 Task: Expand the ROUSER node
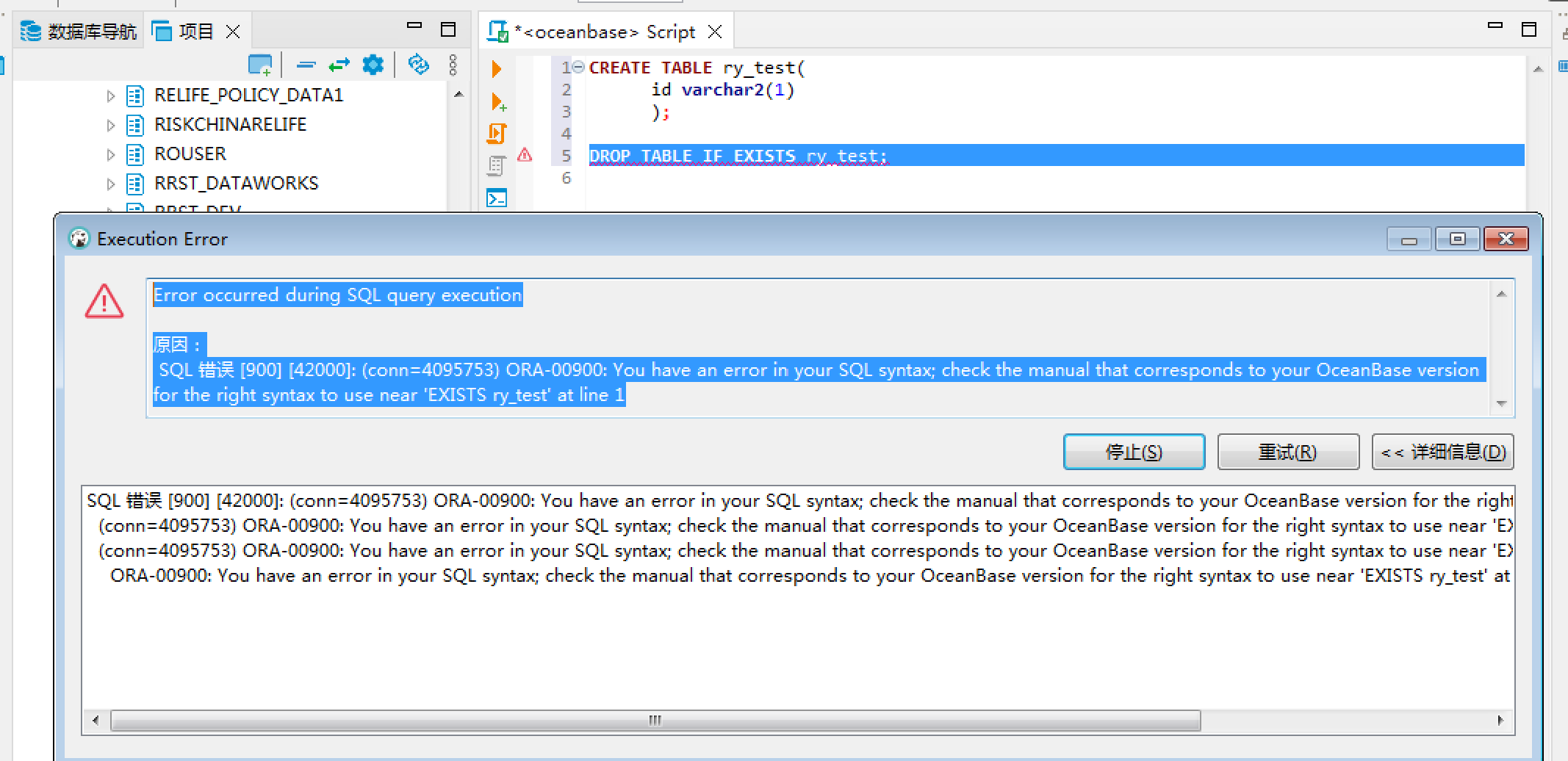pos(111,154)
